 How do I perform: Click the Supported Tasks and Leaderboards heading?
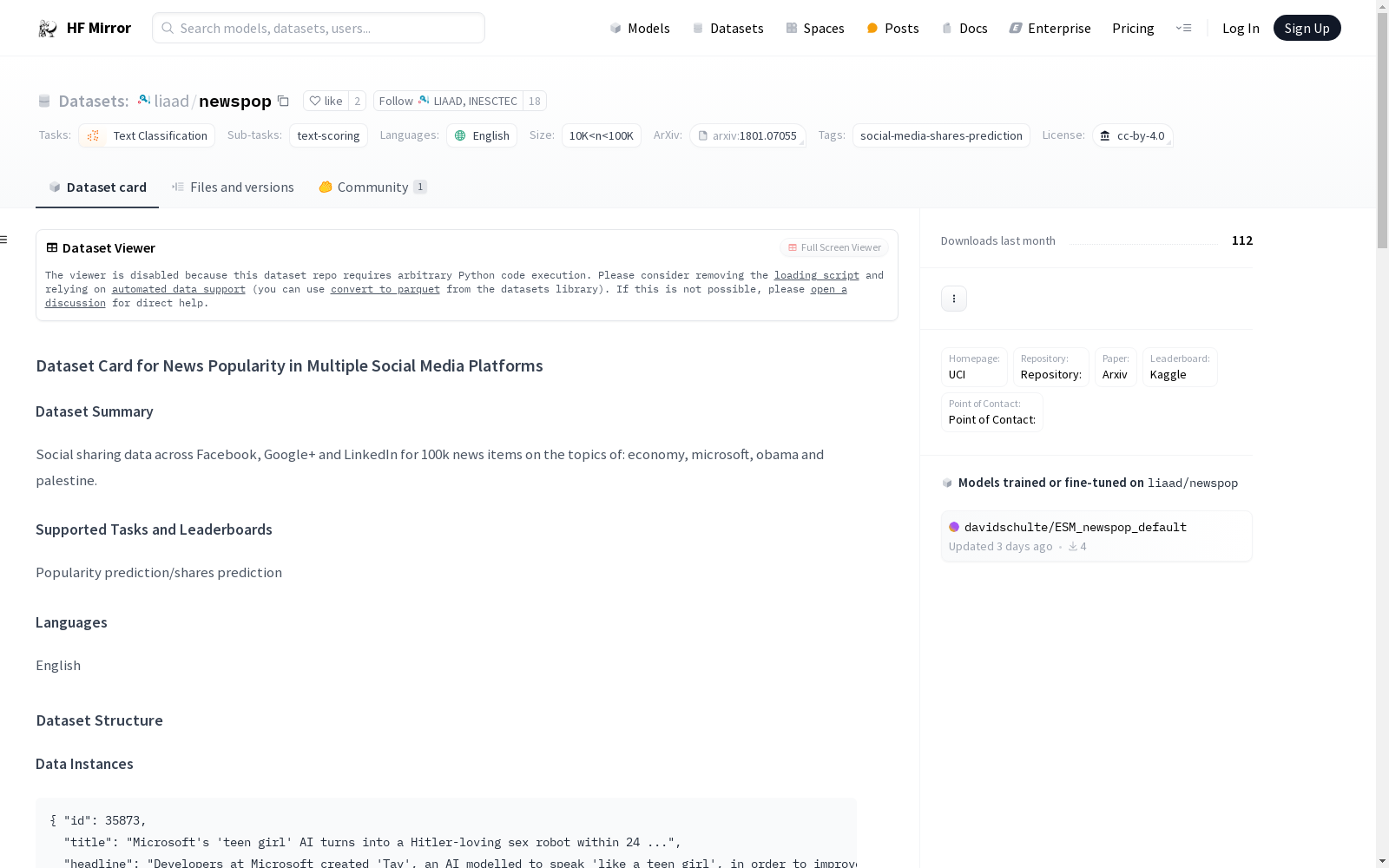(154, 529)
